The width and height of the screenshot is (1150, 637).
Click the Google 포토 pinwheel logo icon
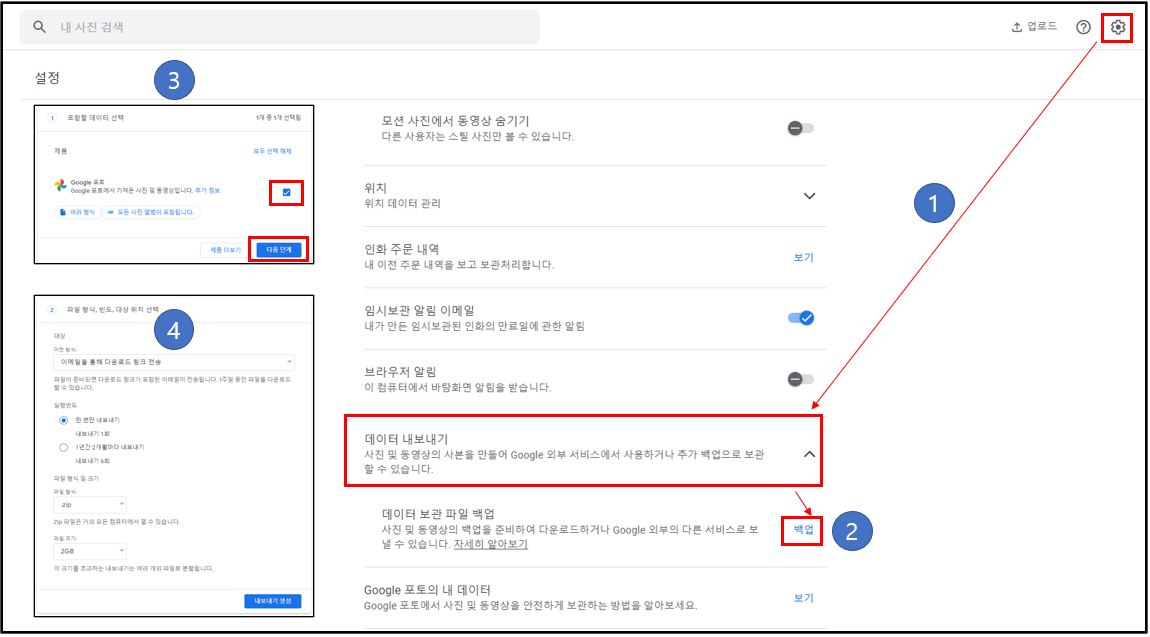tap(58, 185)
